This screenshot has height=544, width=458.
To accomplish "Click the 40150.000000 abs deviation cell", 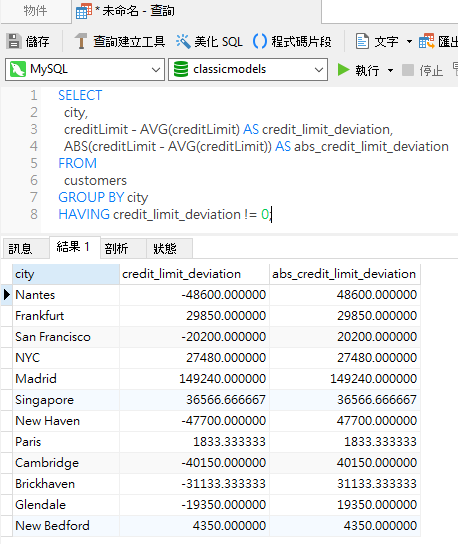I will 345,463.
